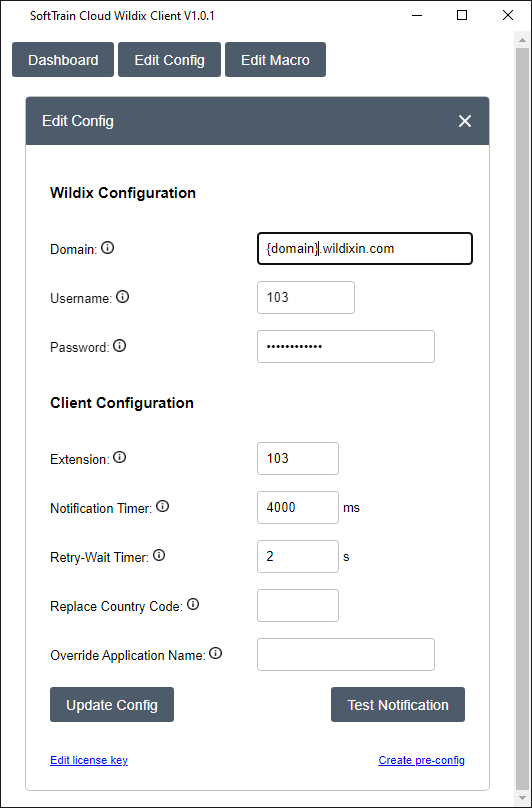Screen dimensions: 532x808
Task: Click the Update Config button
Action: (112, 704)
